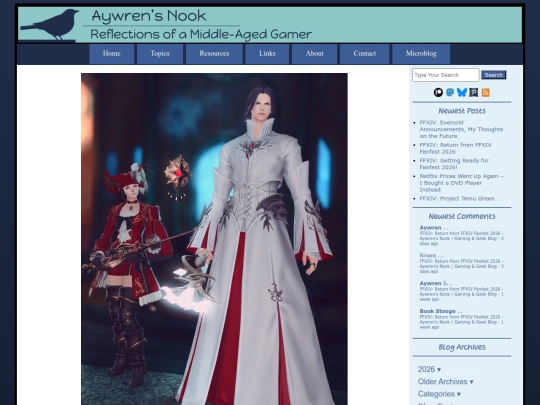Viewport: 540px width, 405px height.
Task: Click the FFXIV characters screenshot image
Action: pos(214,239)
